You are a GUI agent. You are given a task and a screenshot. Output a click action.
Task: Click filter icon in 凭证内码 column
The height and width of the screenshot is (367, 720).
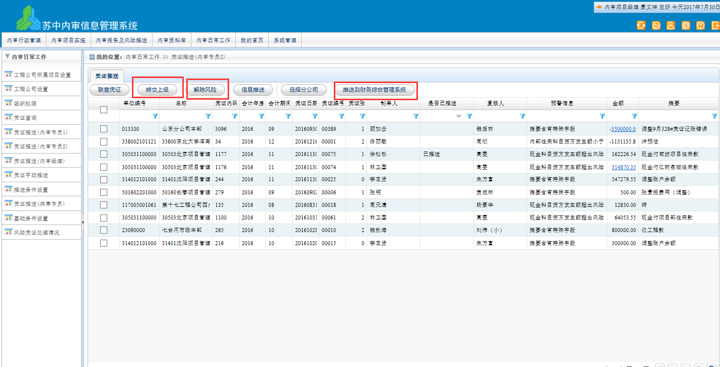(x=235, y=117)
